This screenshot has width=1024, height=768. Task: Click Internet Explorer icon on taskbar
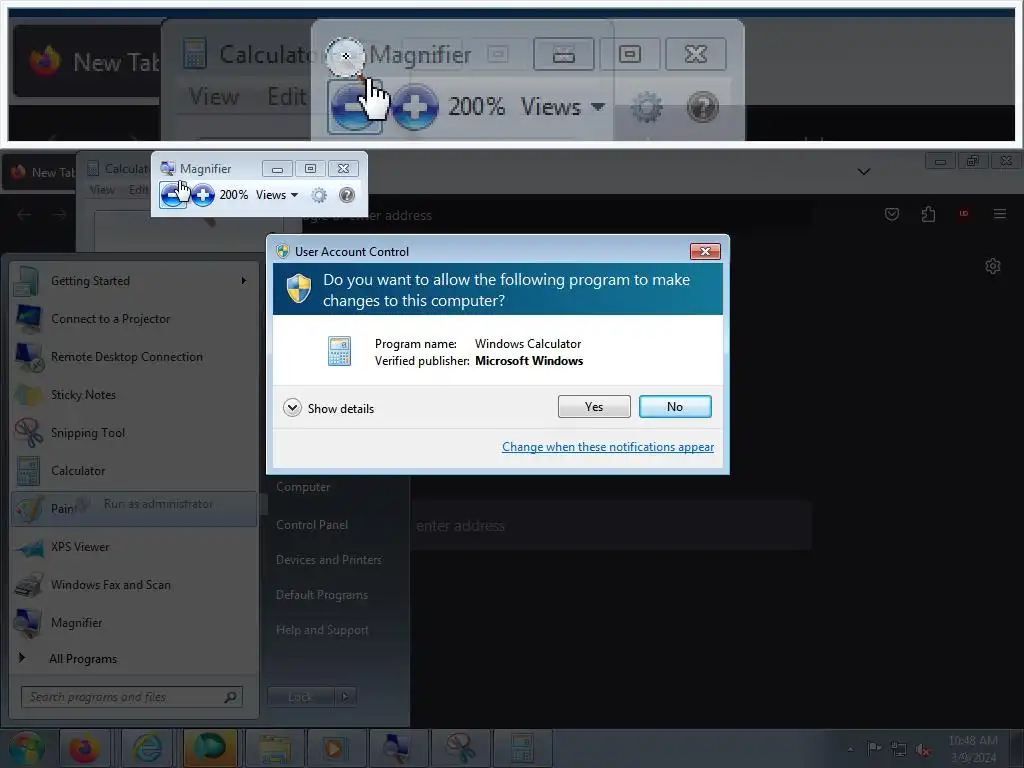tap(147, 748)
